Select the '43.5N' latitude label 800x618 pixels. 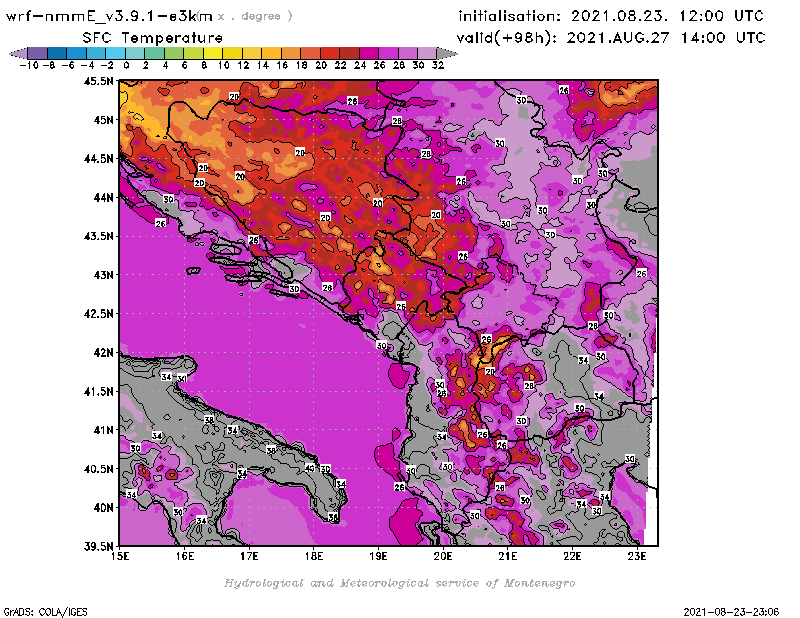(x=98, y=236)
